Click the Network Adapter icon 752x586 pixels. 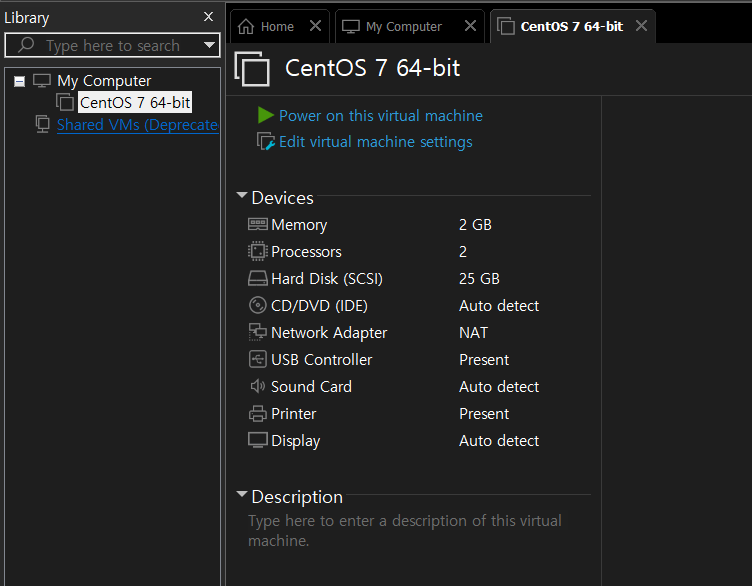coord(258,332)
